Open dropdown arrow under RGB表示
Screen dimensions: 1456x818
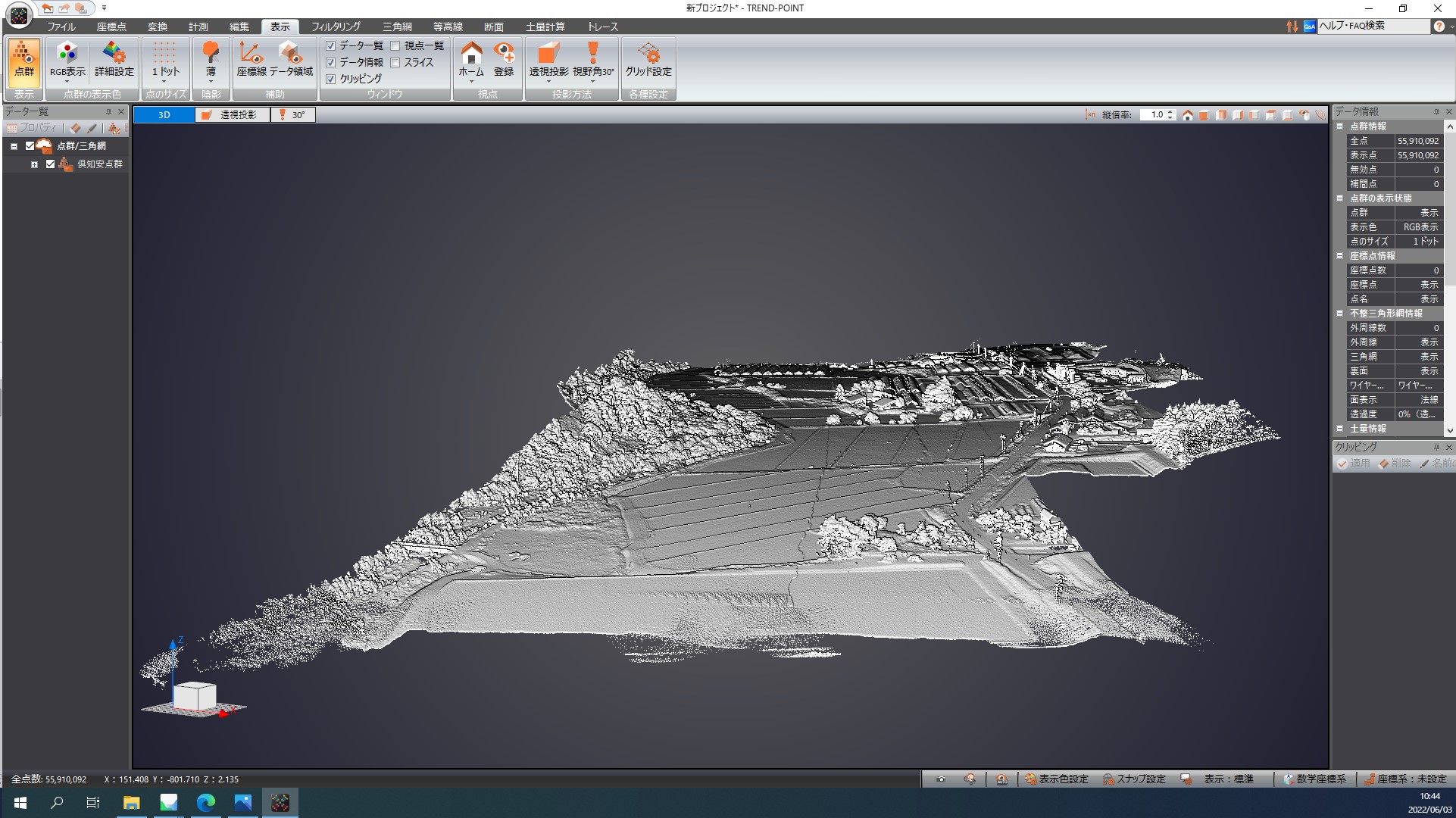tap(67, 82)
